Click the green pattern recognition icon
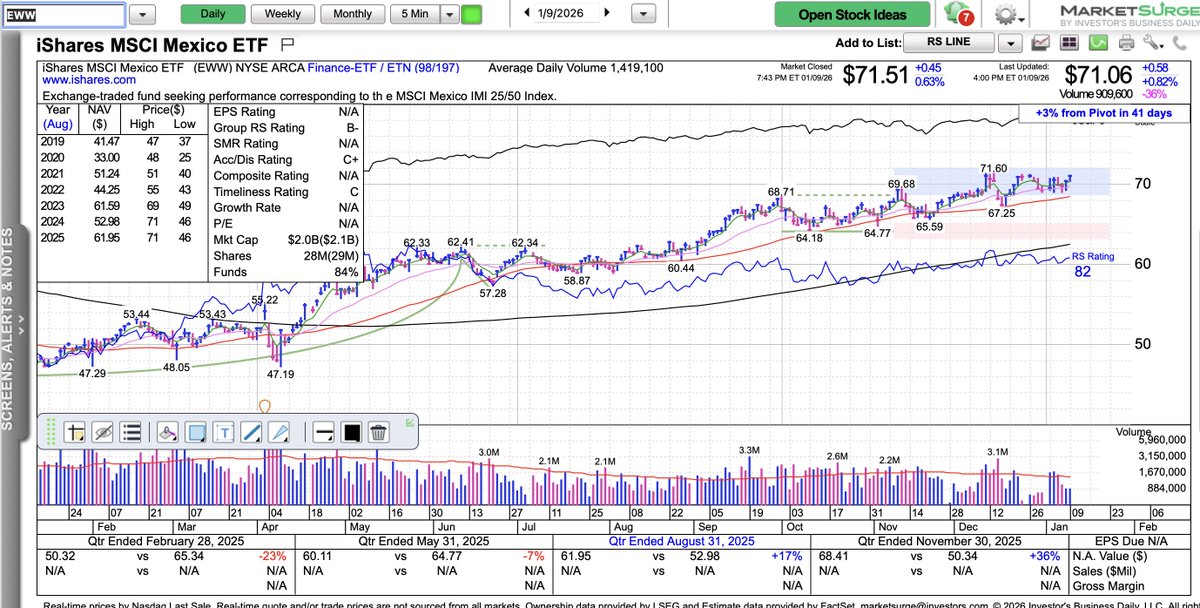Viewport: 1200px width, 608px height. [1098, 43]
